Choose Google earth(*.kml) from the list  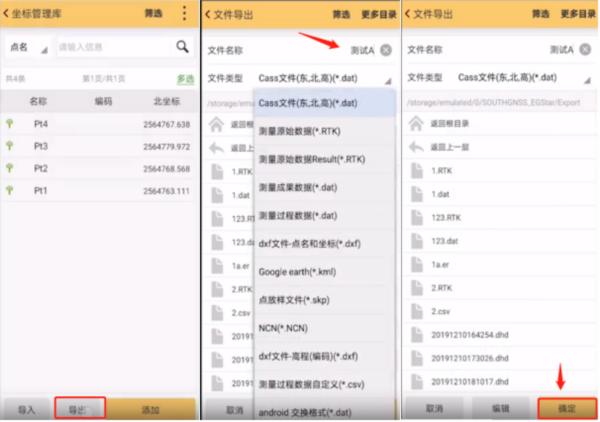pyautogui.click(x=324, y=272)
